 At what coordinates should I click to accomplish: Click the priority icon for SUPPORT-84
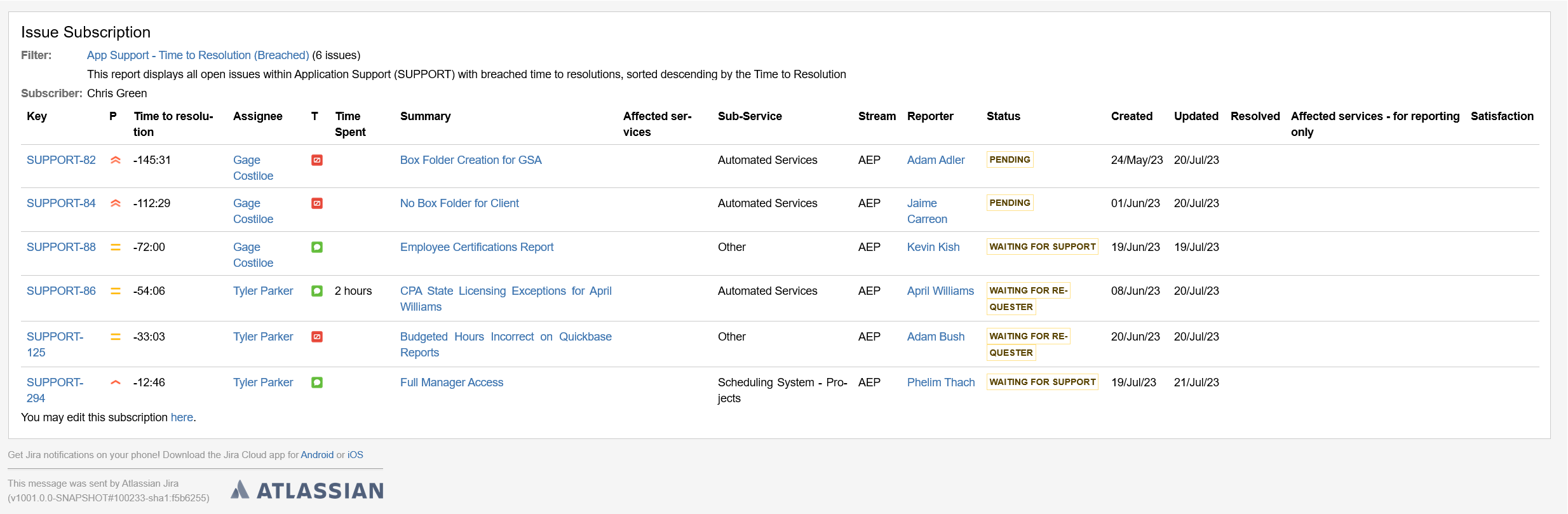116,203
